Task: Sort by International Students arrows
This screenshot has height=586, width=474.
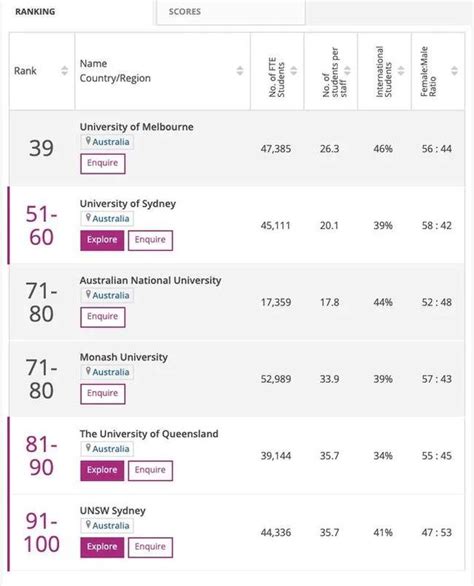Action: point(401,70)
